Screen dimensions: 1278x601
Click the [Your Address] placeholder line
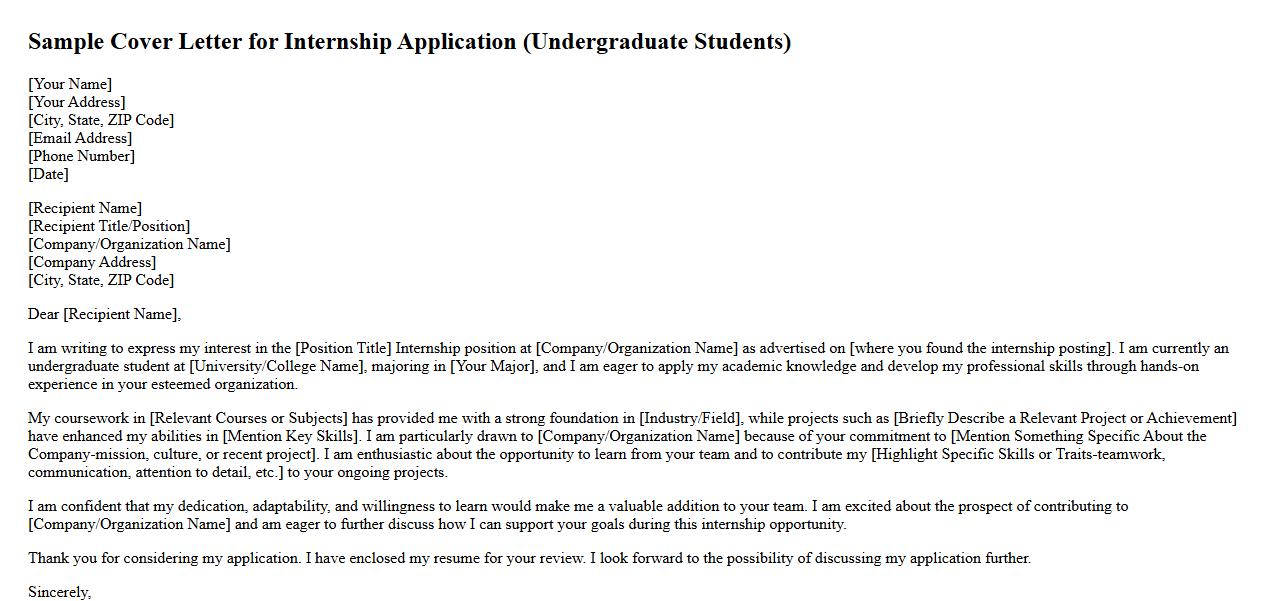[x=77, y=102]
